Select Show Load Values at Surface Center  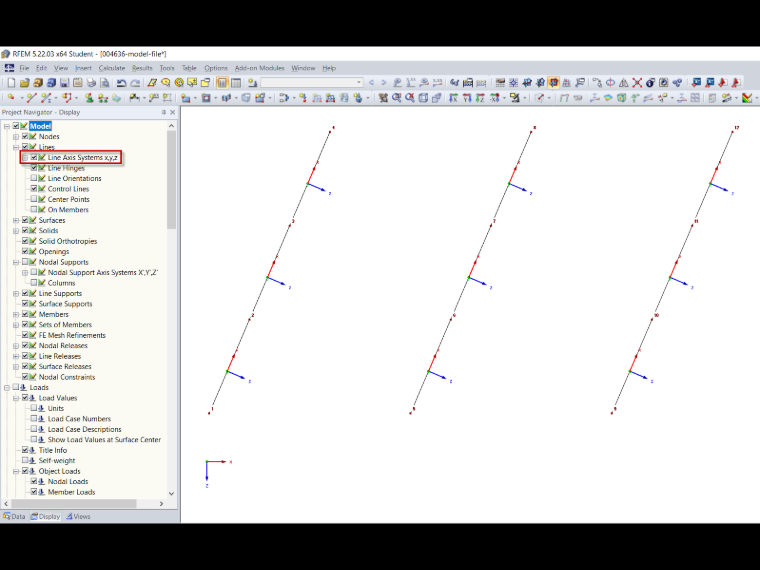click(104, 440)
